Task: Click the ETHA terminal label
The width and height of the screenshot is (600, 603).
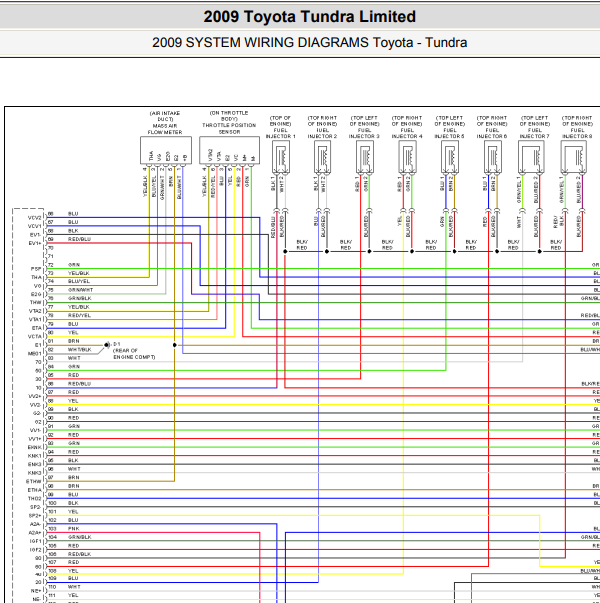Action: pos(35,490)
